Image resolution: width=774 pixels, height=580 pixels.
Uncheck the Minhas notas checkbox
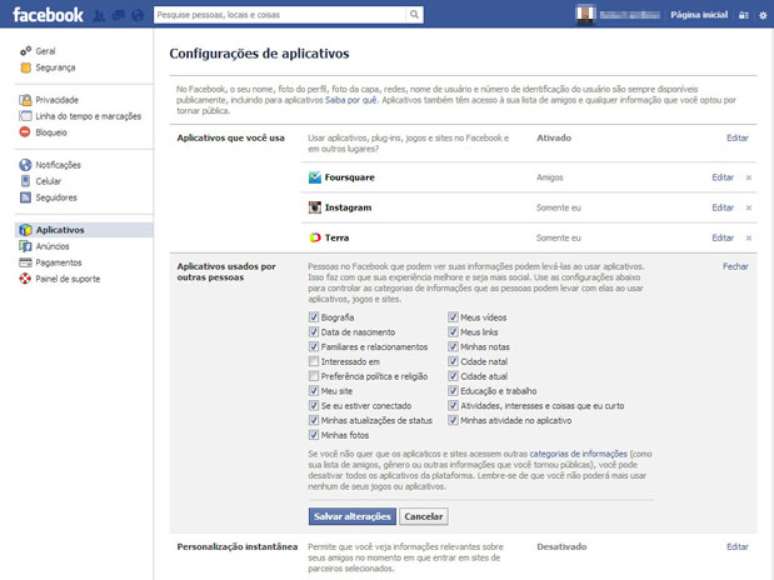(x=453, y=347)
